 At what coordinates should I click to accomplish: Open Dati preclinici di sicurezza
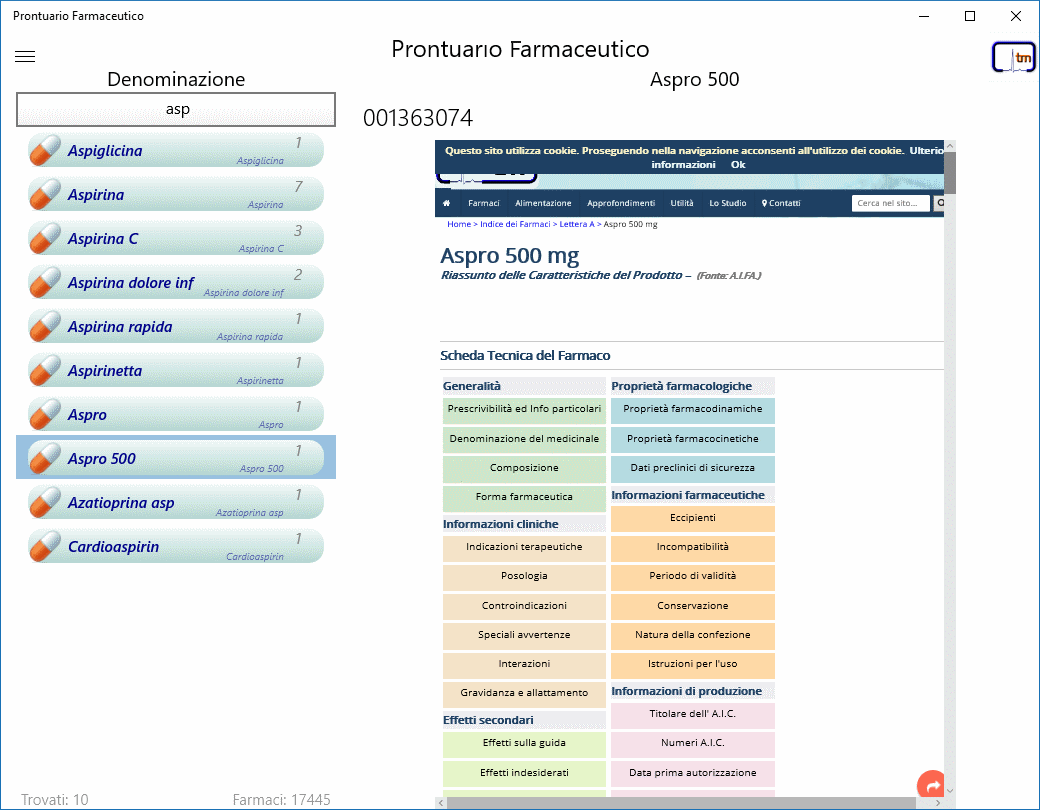[x=692, y=468]
